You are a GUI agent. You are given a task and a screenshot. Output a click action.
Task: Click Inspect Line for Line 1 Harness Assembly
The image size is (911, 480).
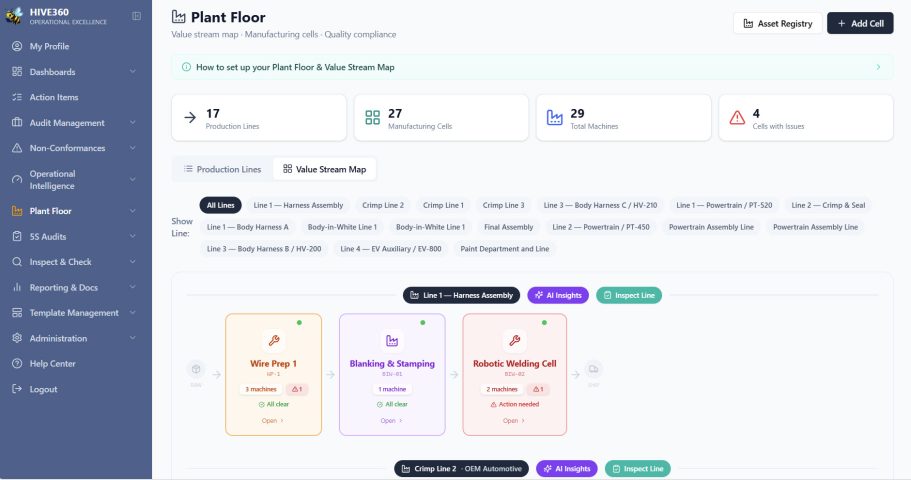coord(629,295)
